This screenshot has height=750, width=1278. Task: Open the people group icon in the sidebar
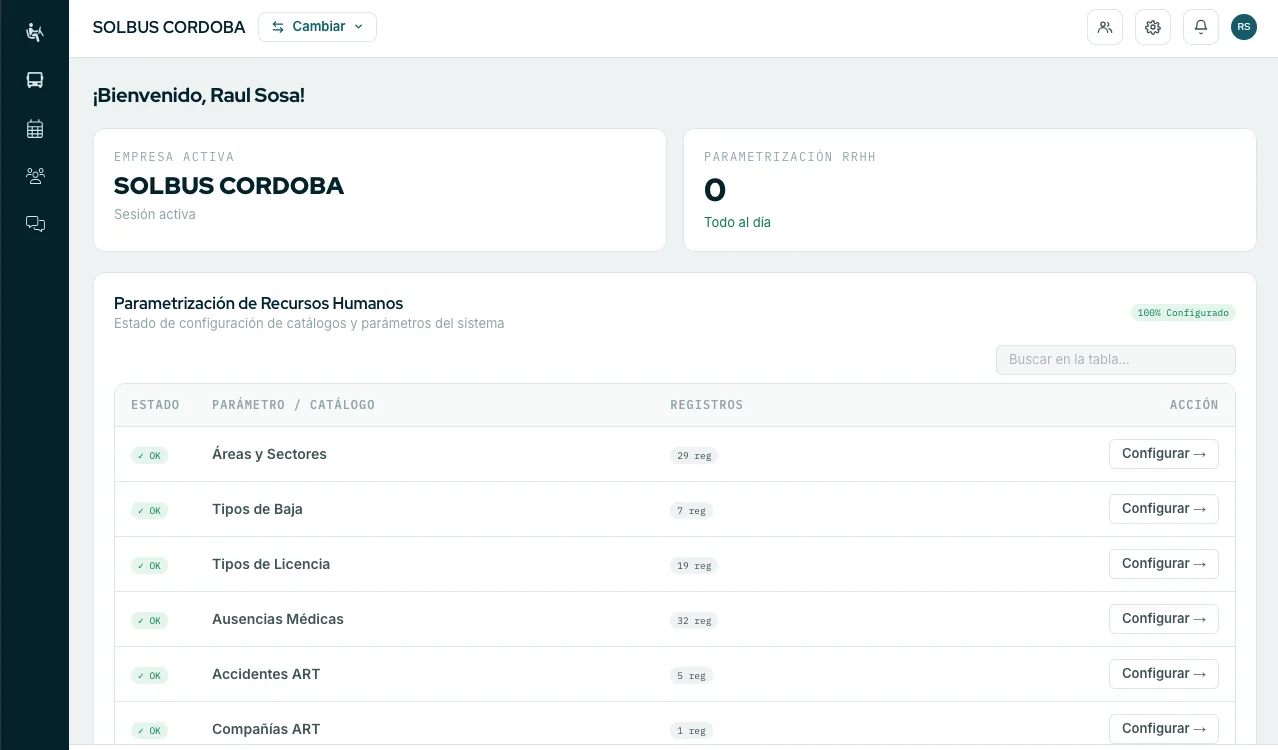coord(35,176)
